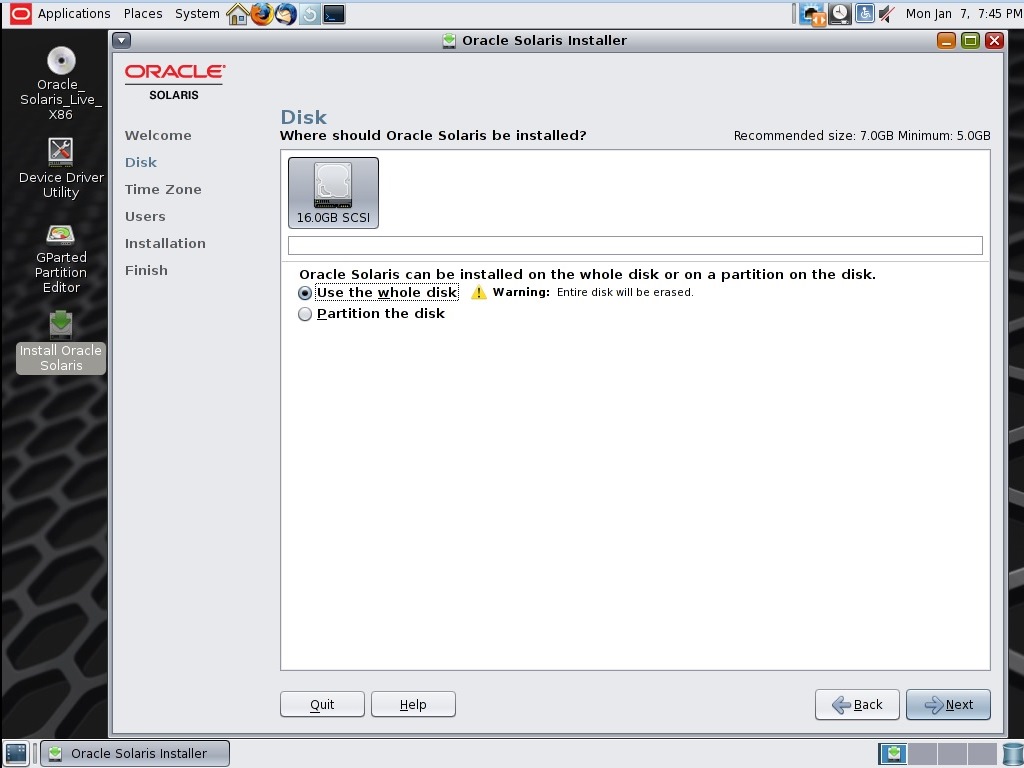Click the accessibility tray icon
The height and width of the screenshot is (768, 1024).
(x=865, y=13)
